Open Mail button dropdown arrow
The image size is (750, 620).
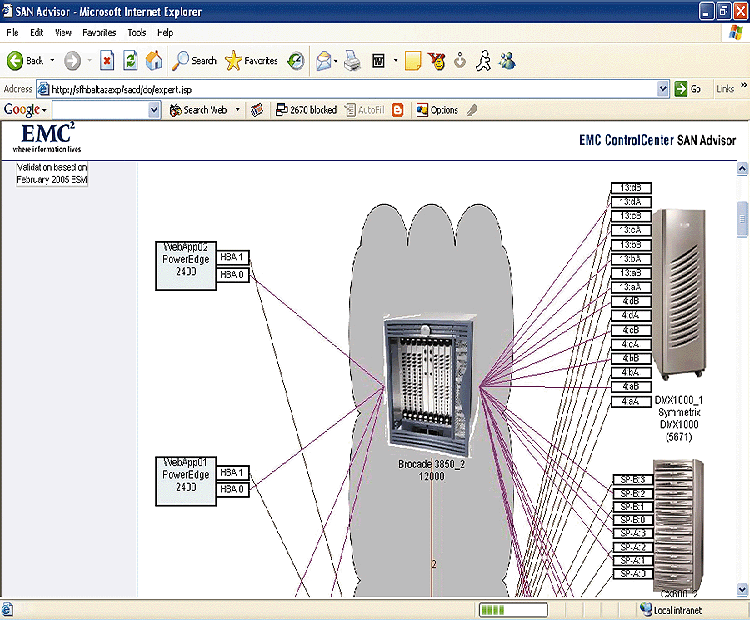tap(335, 61)
